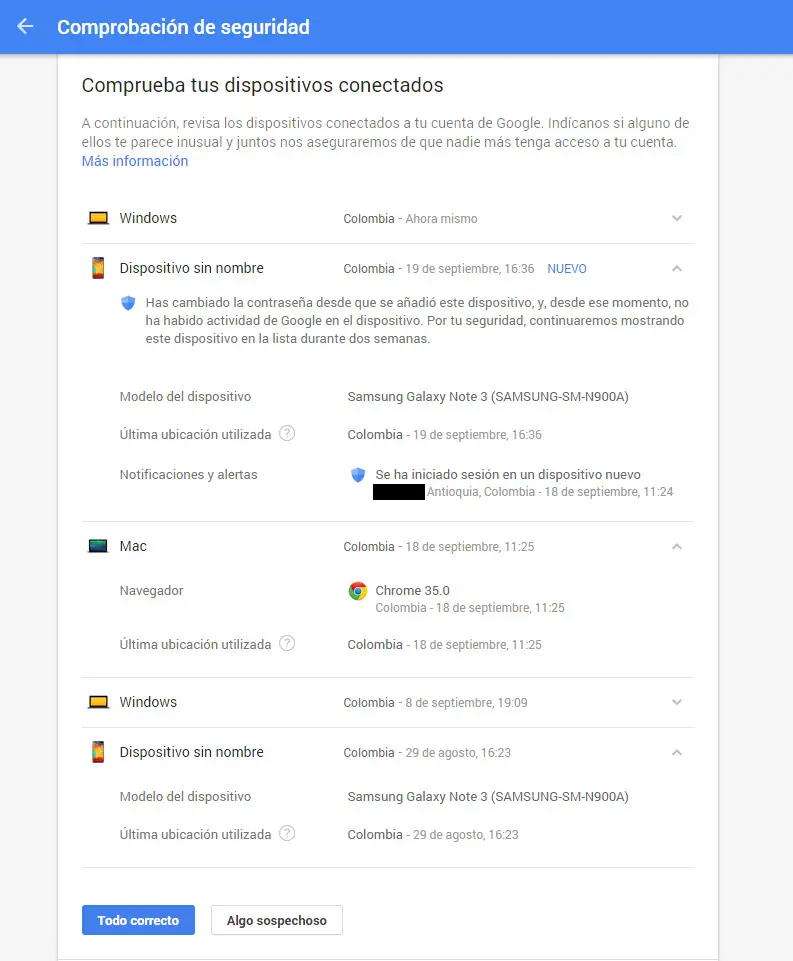Click the blue shield beside password change notice
Viewport: 793px width, 961px height.
pos(128,303)
